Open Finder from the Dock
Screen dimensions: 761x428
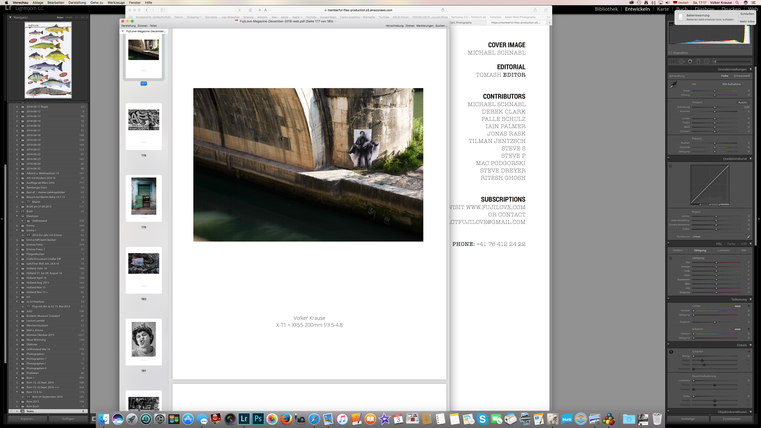(103, 419)
